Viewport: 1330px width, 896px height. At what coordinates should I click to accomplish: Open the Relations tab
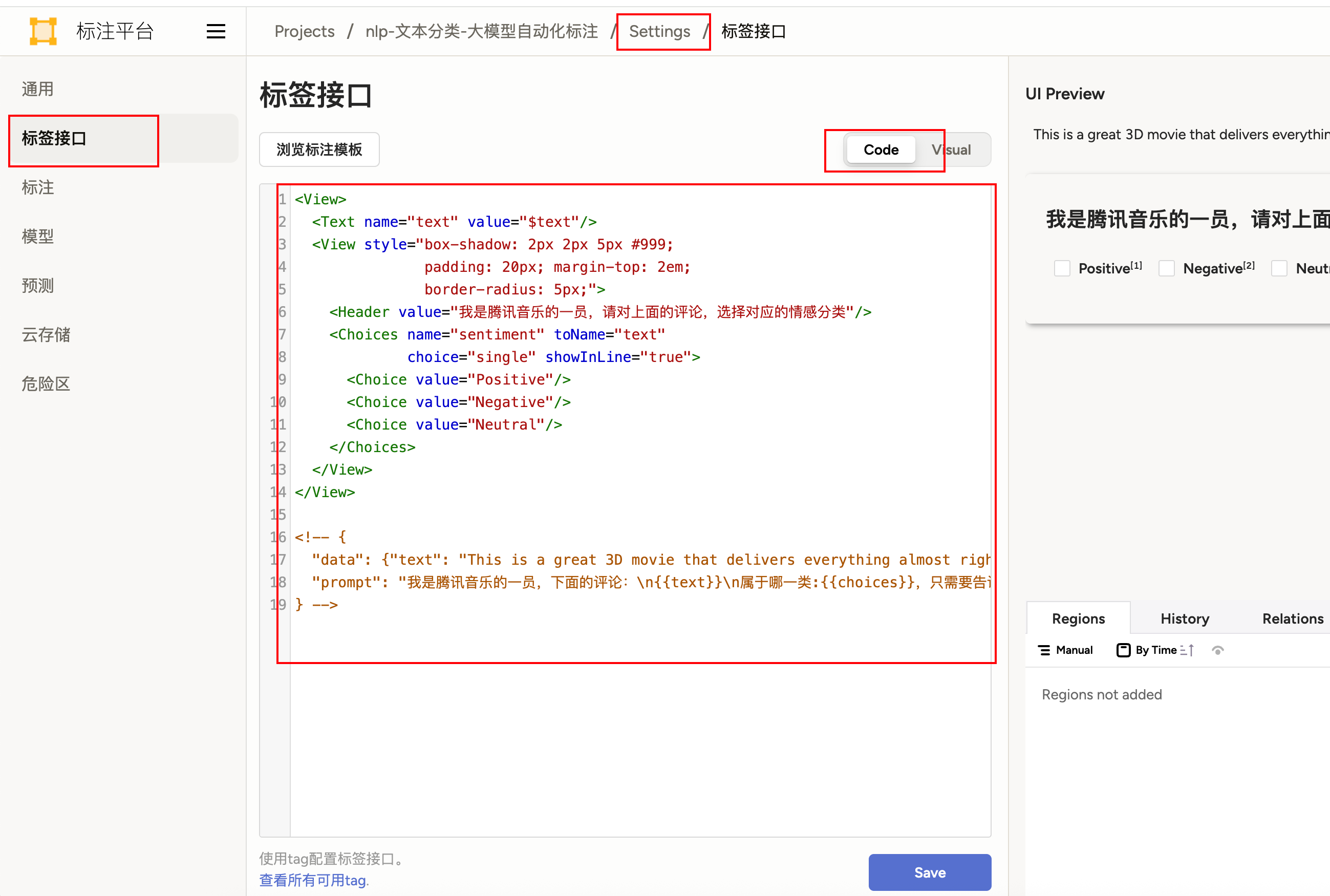(x=1292, y=618)
